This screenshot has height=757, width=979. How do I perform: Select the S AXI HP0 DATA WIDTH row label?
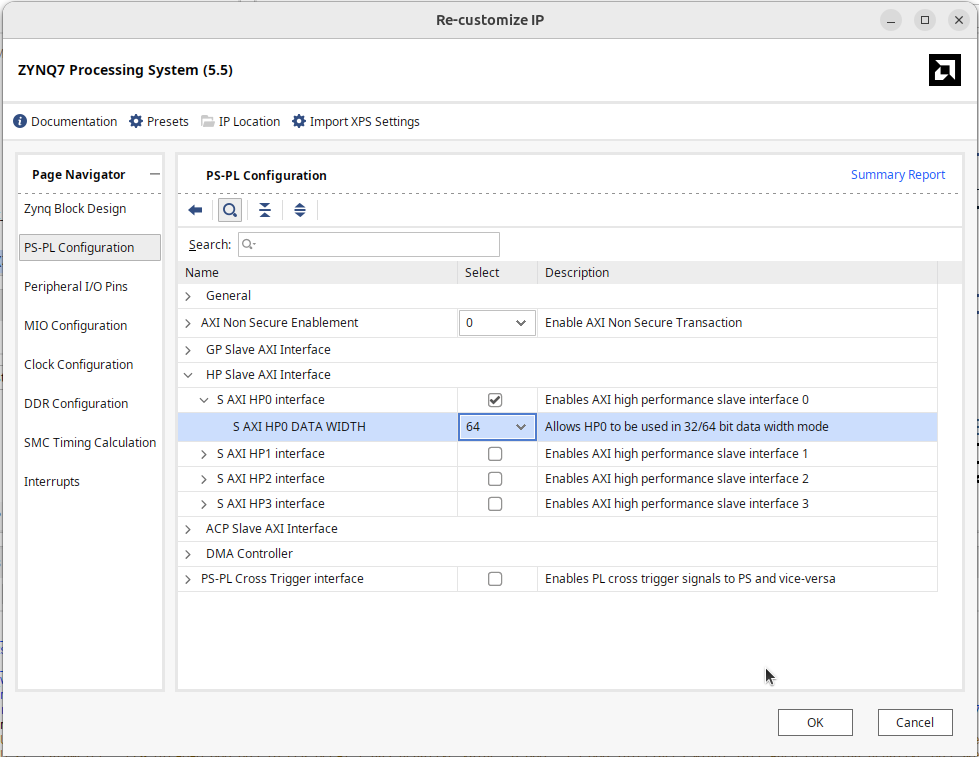pos(299,427)
